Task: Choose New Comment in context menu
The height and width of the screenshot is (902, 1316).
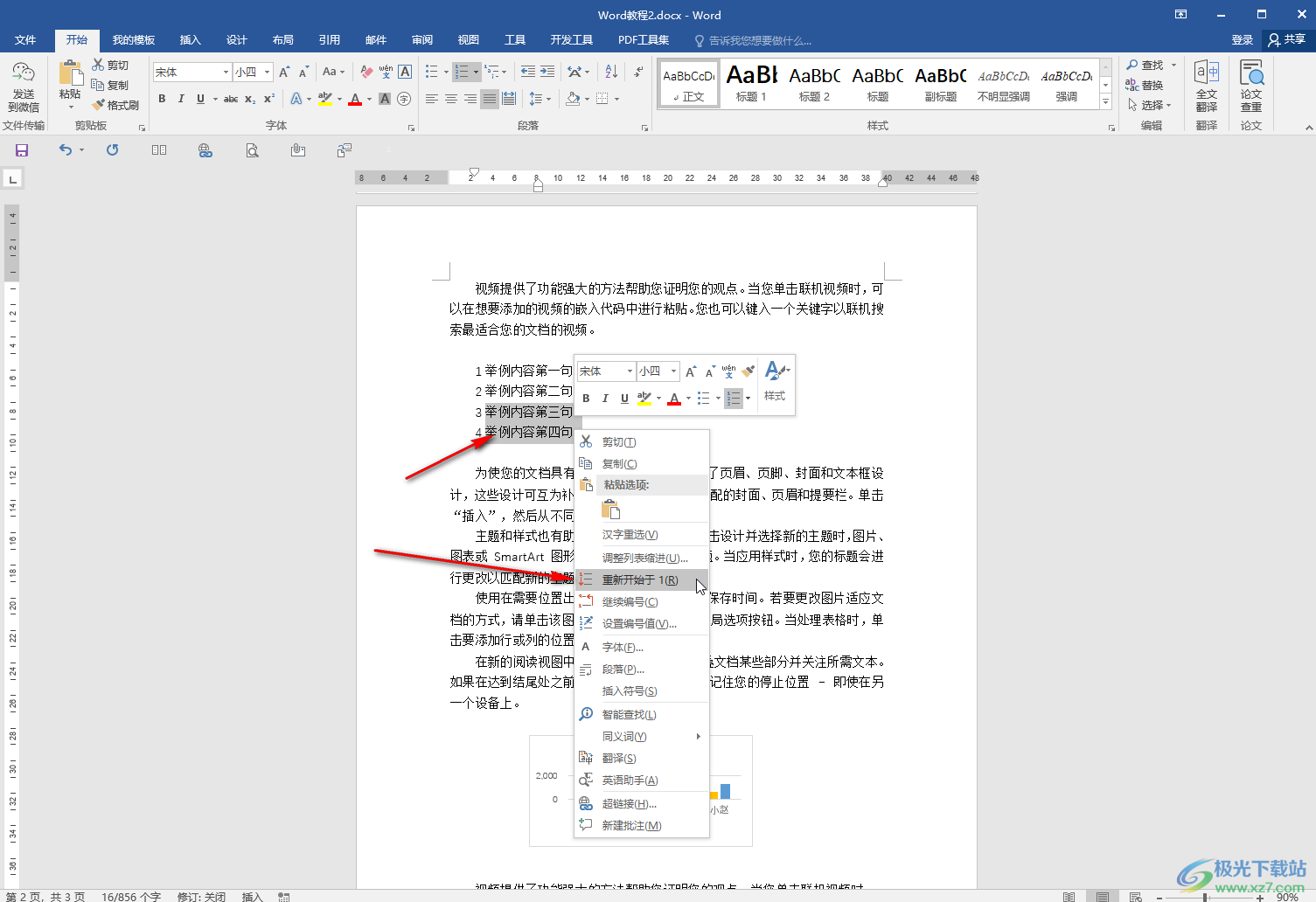Action: coord(642,826)
